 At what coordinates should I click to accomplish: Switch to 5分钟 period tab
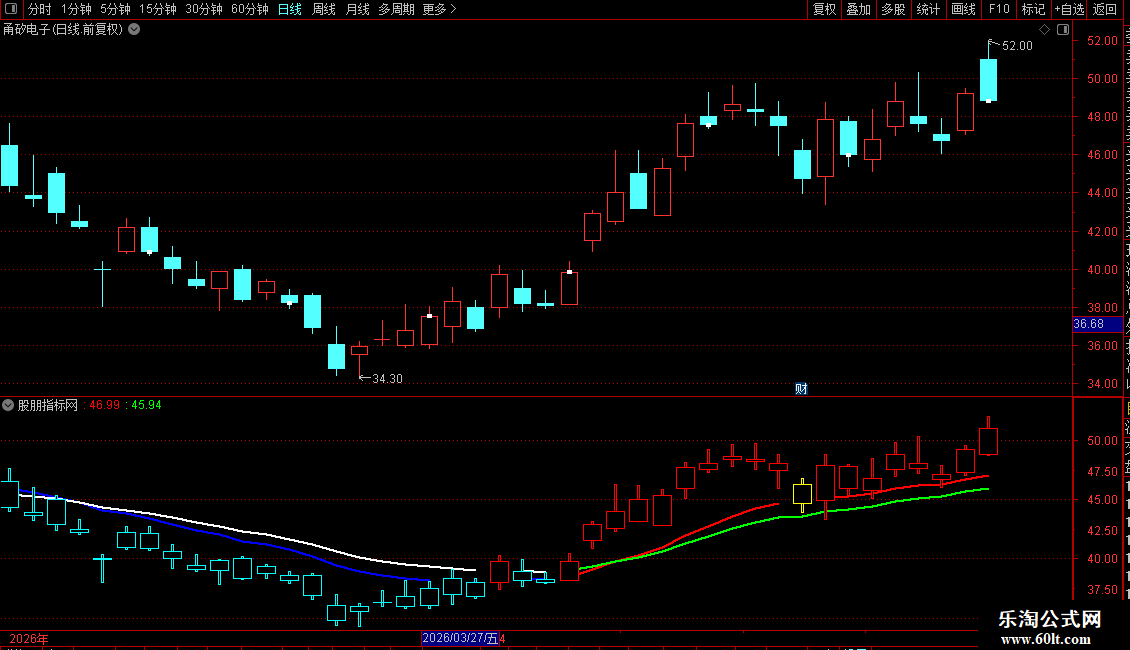115,9
